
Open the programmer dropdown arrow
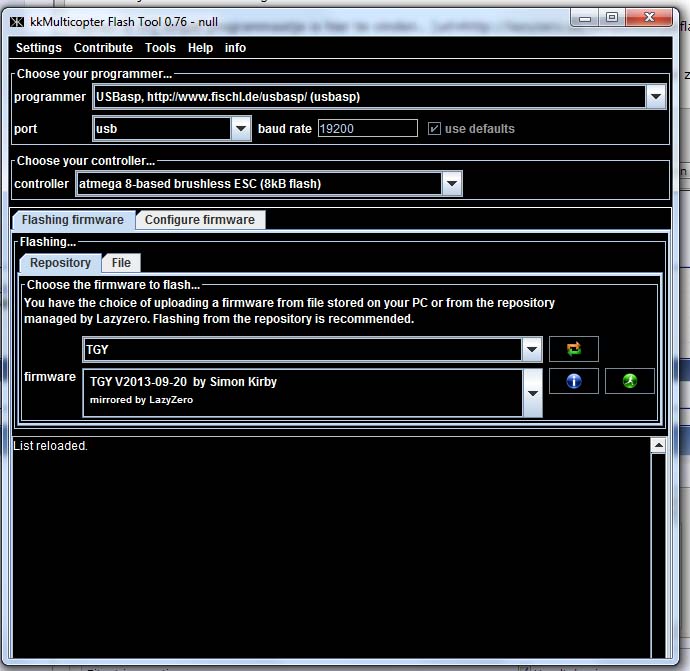[x=656, y=96]
